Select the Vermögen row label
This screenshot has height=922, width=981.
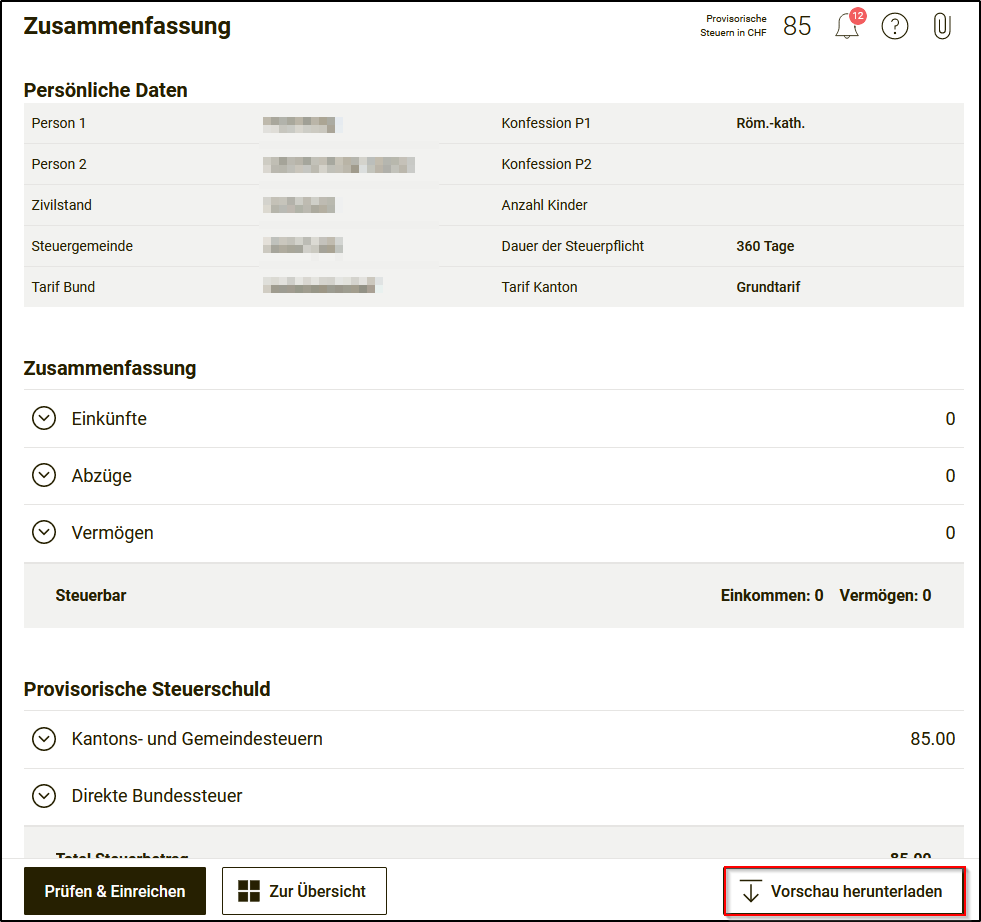pos(112,533)
